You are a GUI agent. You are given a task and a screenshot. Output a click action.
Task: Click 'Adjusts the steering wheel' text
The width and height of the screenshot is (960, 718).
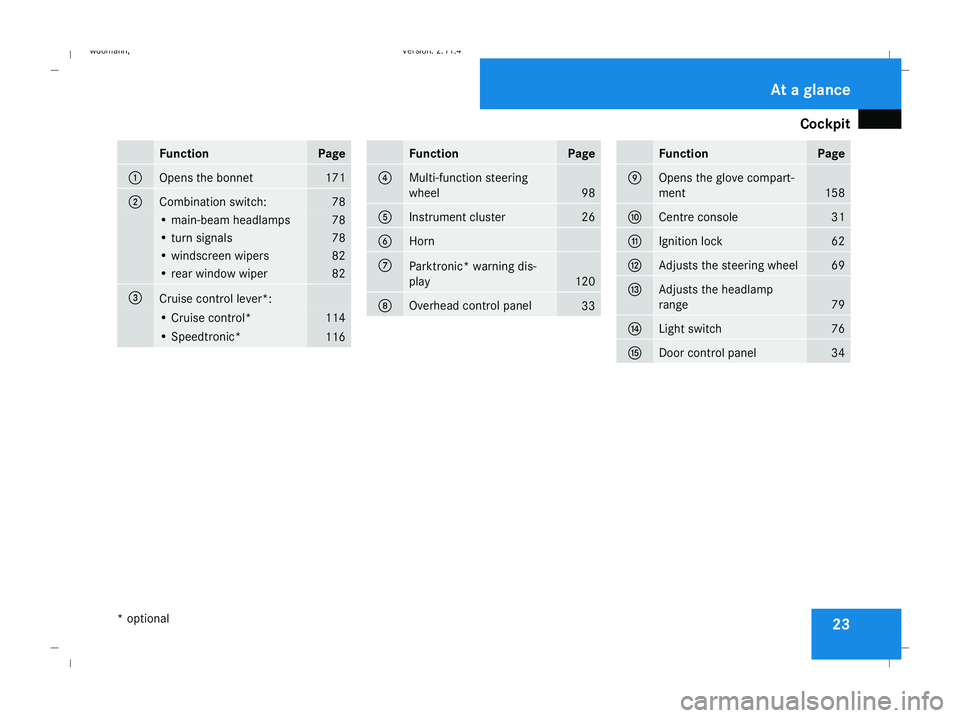[728, 266]
